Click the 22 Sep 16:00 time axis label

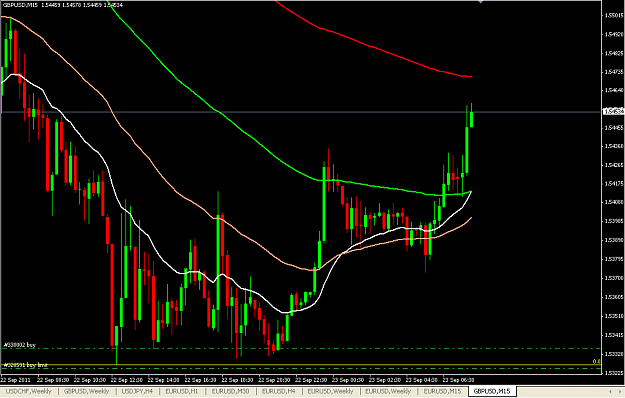pyautogui.click(x=201, y=380)
